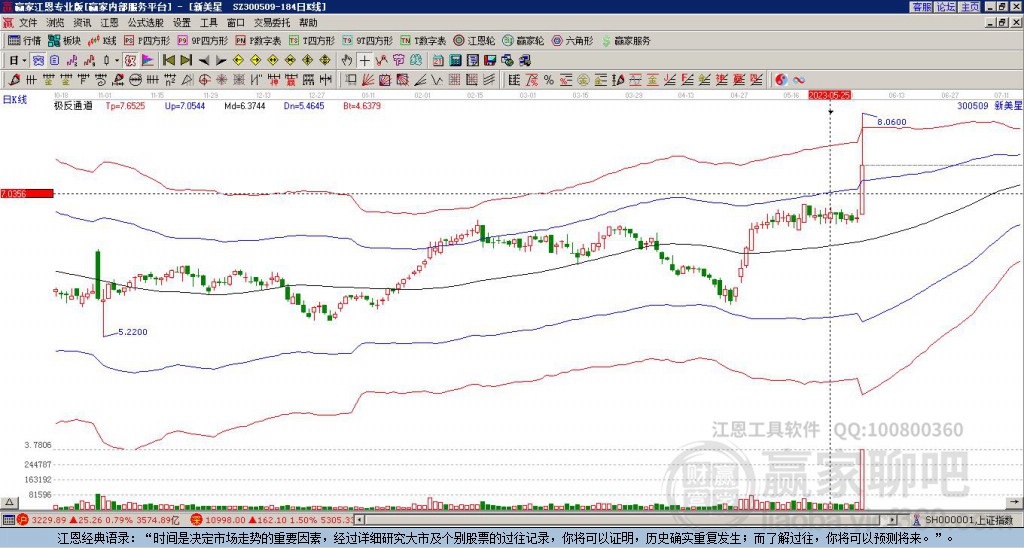Click the 2023-05-25 date marker
The height and width of the screenshot is (548, 1024).
coord(831,95)
